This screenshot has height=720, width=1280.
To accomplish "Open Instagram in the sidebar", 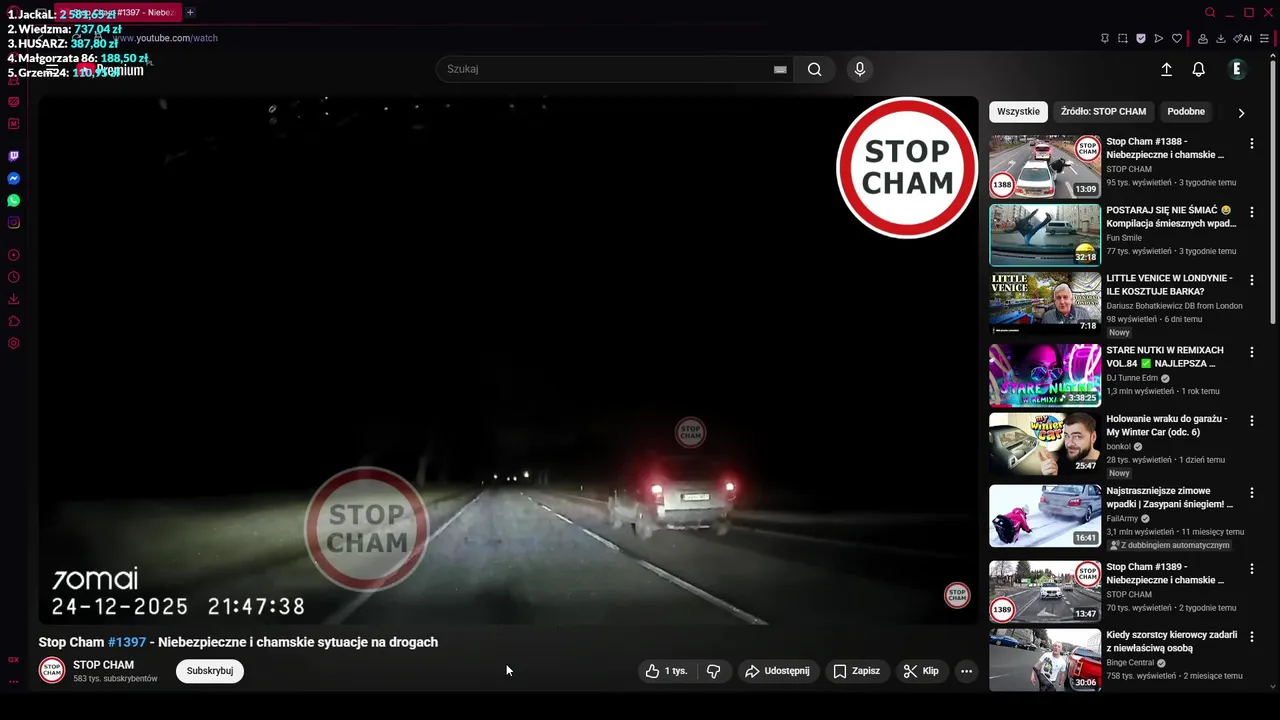I will point(14,222).
